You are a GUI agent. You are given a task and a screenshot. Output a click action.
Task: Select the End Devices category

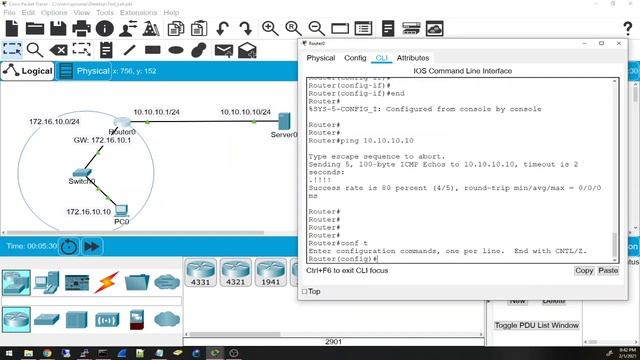tap(47, 282)
